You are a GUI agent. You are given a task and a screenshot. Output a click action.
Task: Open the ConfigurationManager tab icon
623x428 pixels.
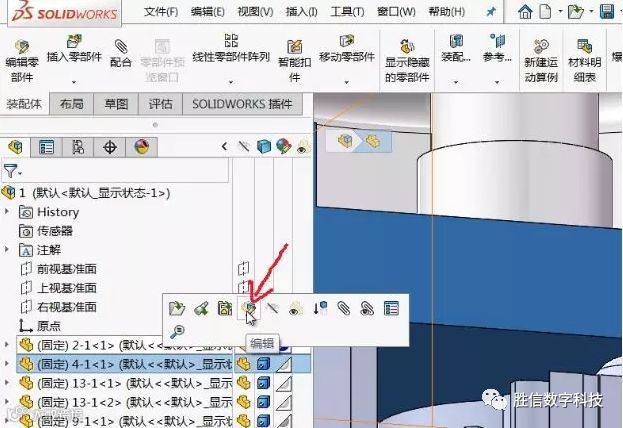[x=78, y=147]
